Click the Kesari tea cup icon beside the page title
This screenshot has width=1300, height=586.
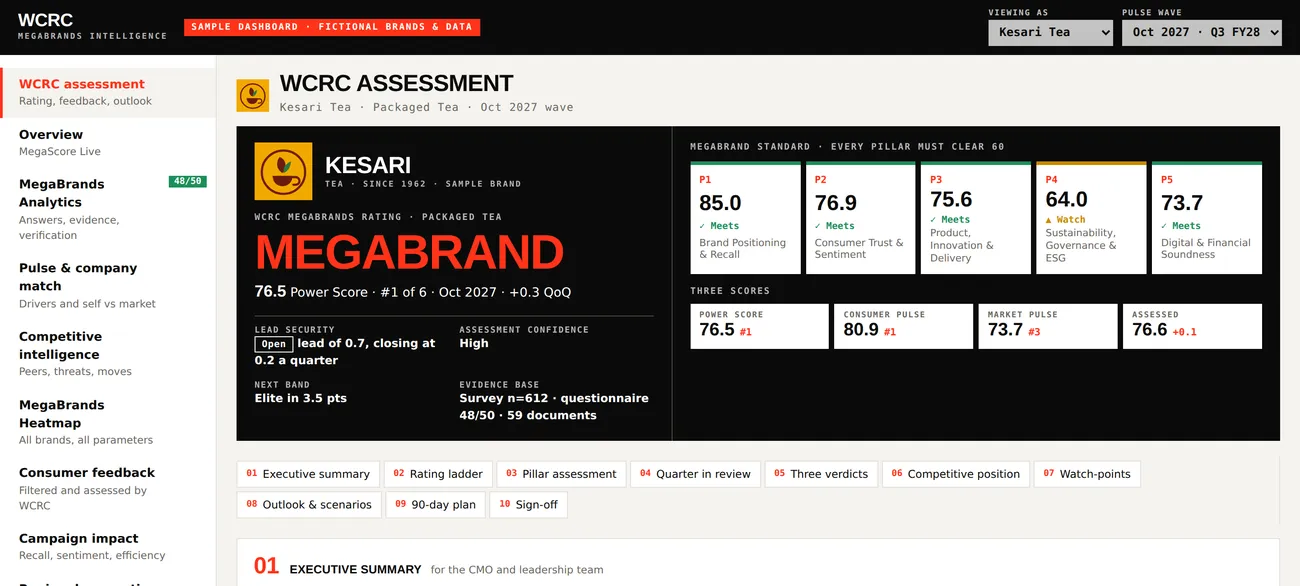[252, 96]
